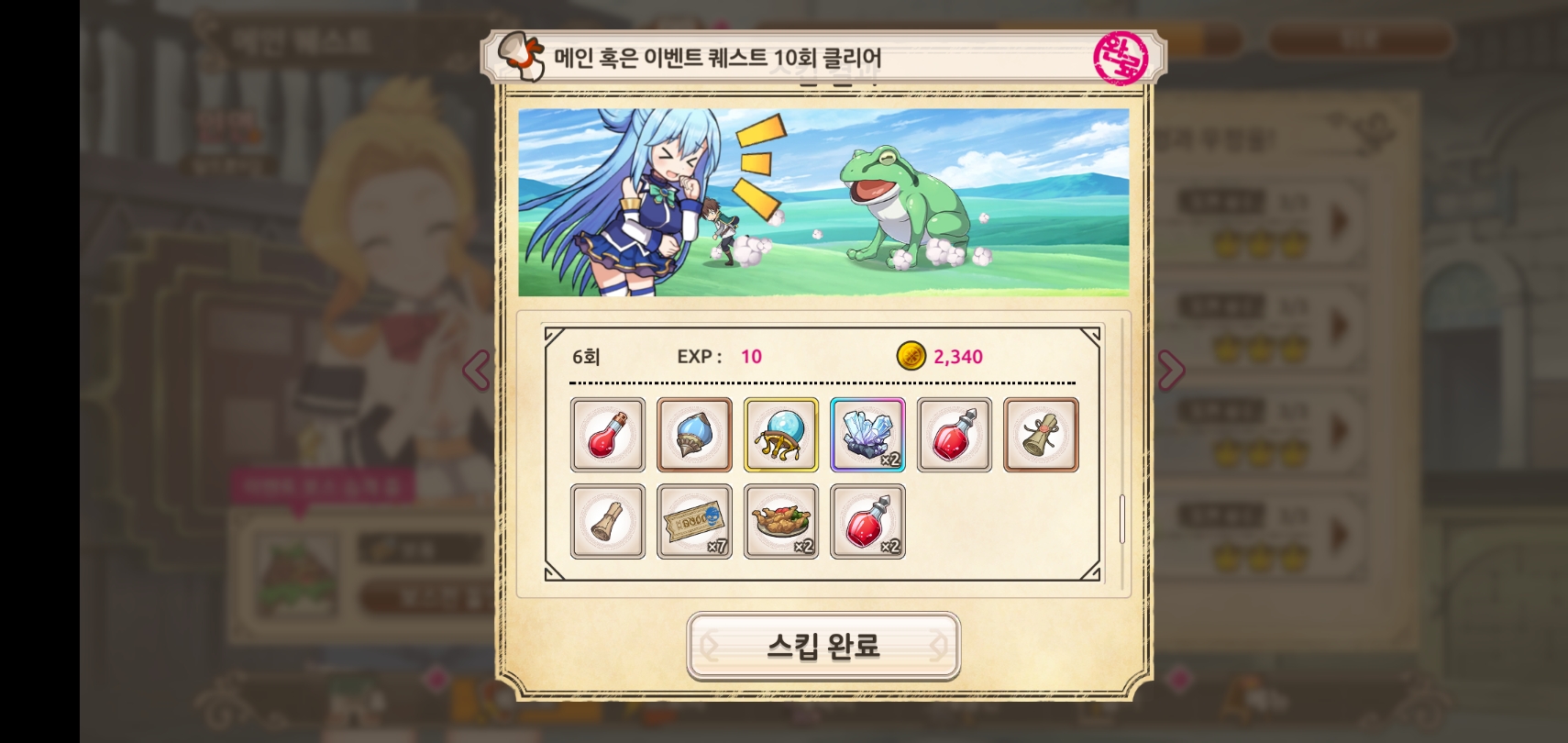This screenshot has width=1568, height=743.
Task: Tap the gold coin icon next to 2,340
Action: (911, 356)
